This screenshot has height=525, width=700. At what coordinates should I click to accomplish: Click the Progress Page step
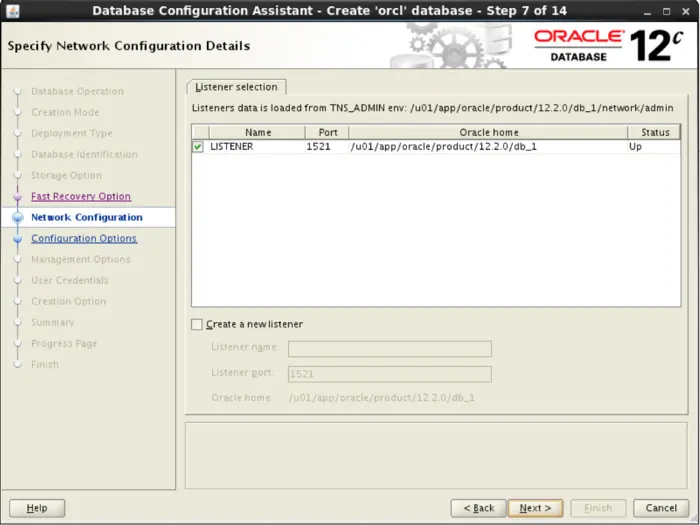pos(64,343)
